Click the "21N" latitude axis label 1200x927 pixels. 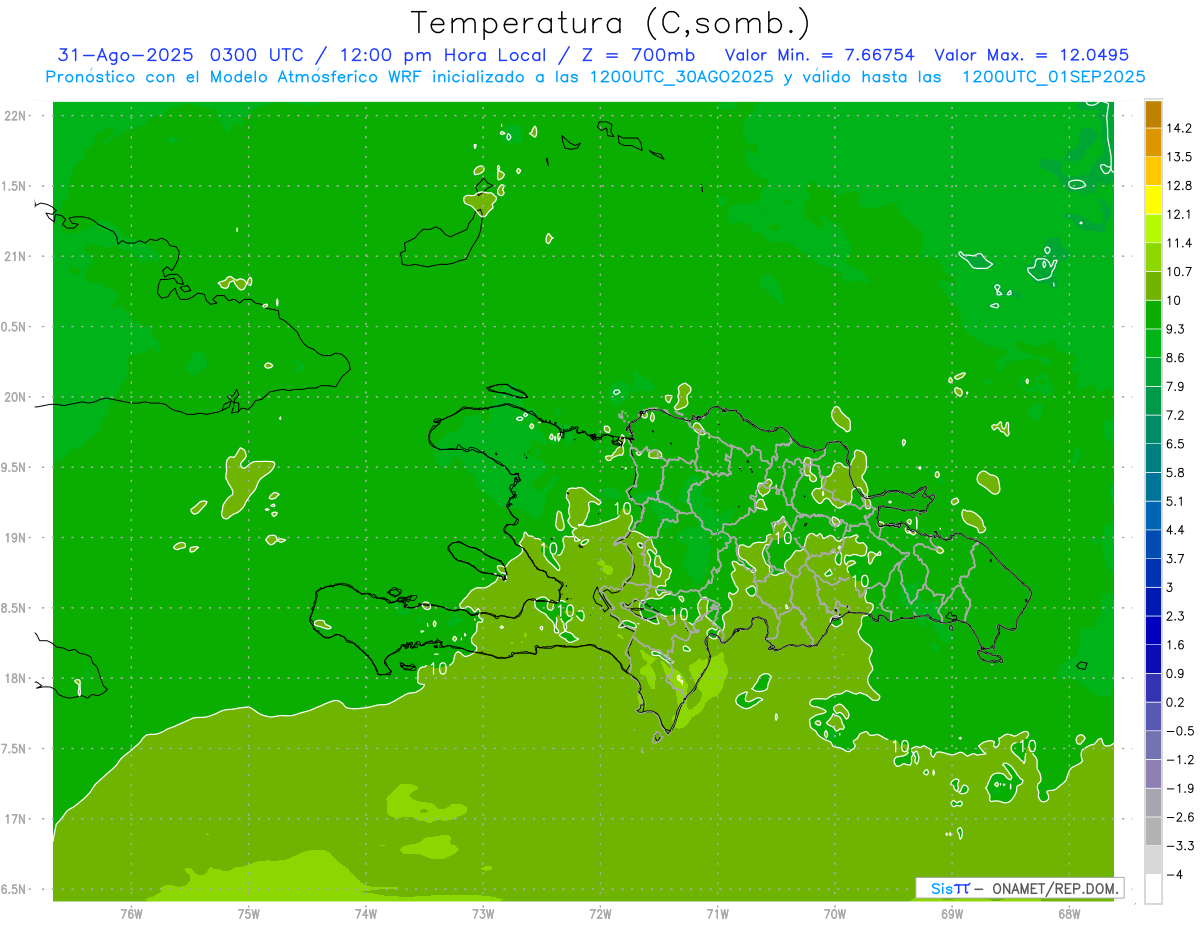[x=16, y=257]
